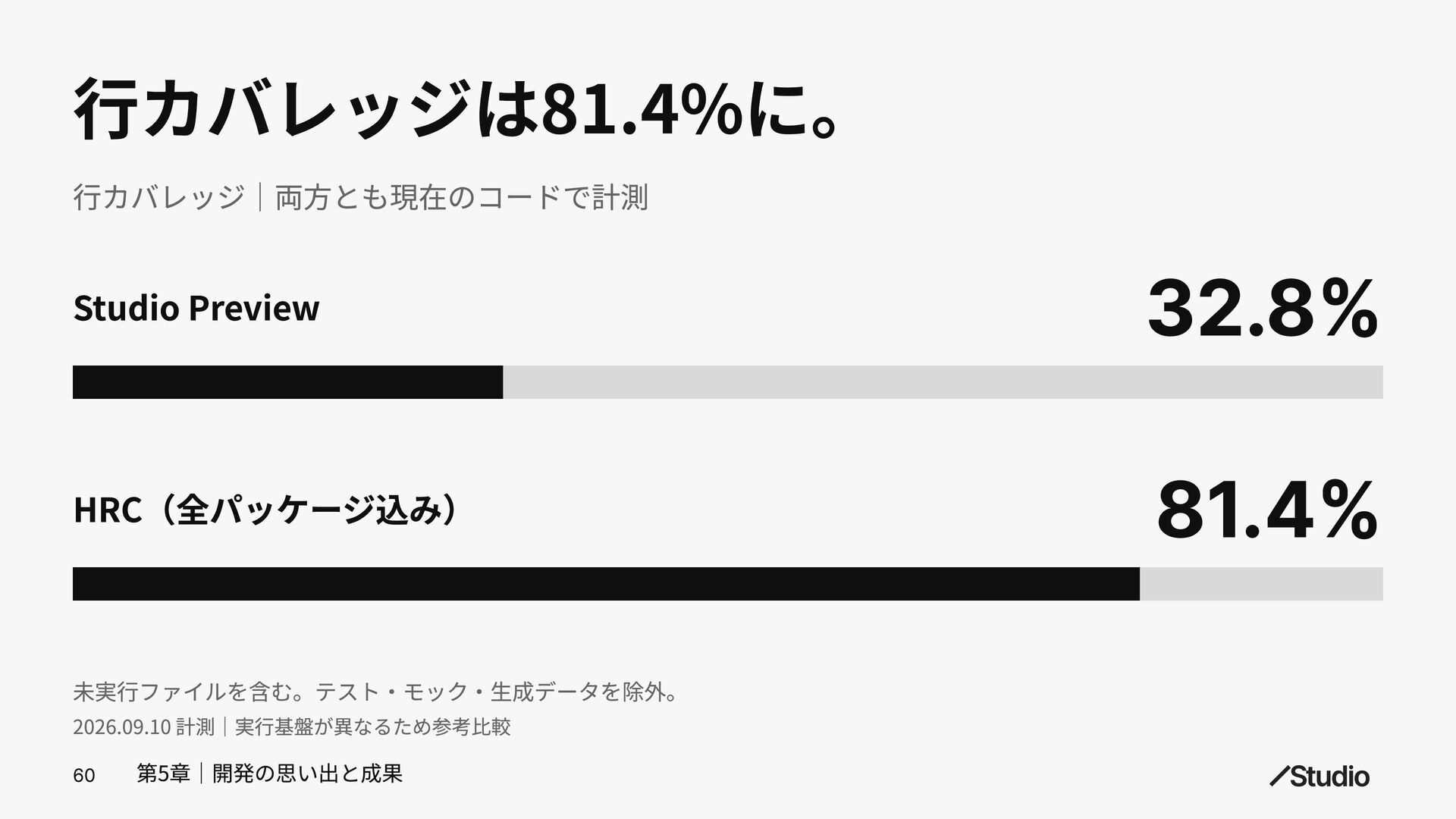Click the note 実行基盤が異なるため参考比較

tap(373, 726)
